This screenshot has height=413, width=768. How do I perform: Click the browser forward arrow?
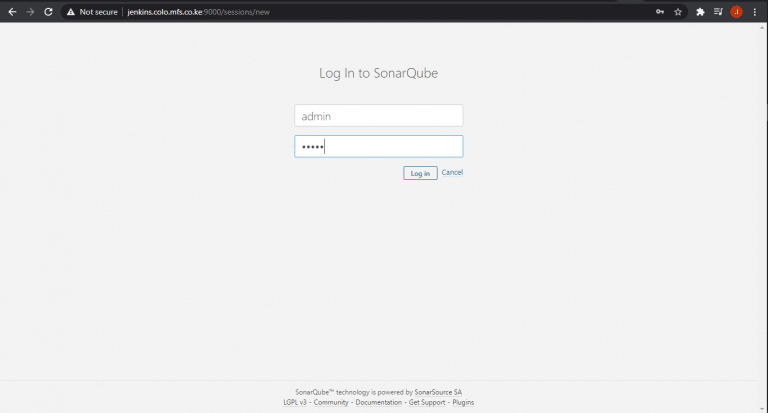30,12
